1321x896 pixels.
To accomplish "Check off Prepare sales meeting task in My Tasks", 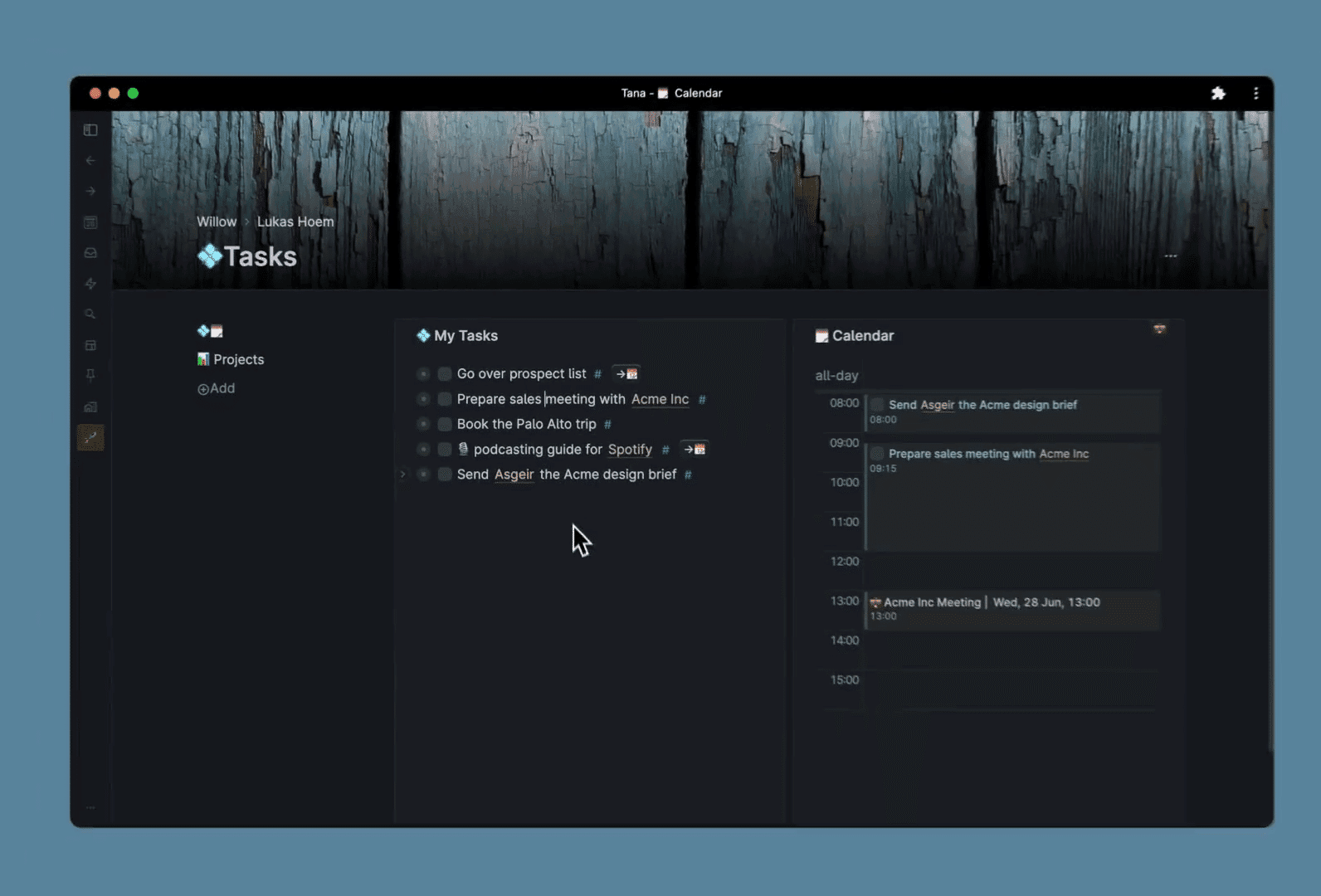I will [445, 399].
